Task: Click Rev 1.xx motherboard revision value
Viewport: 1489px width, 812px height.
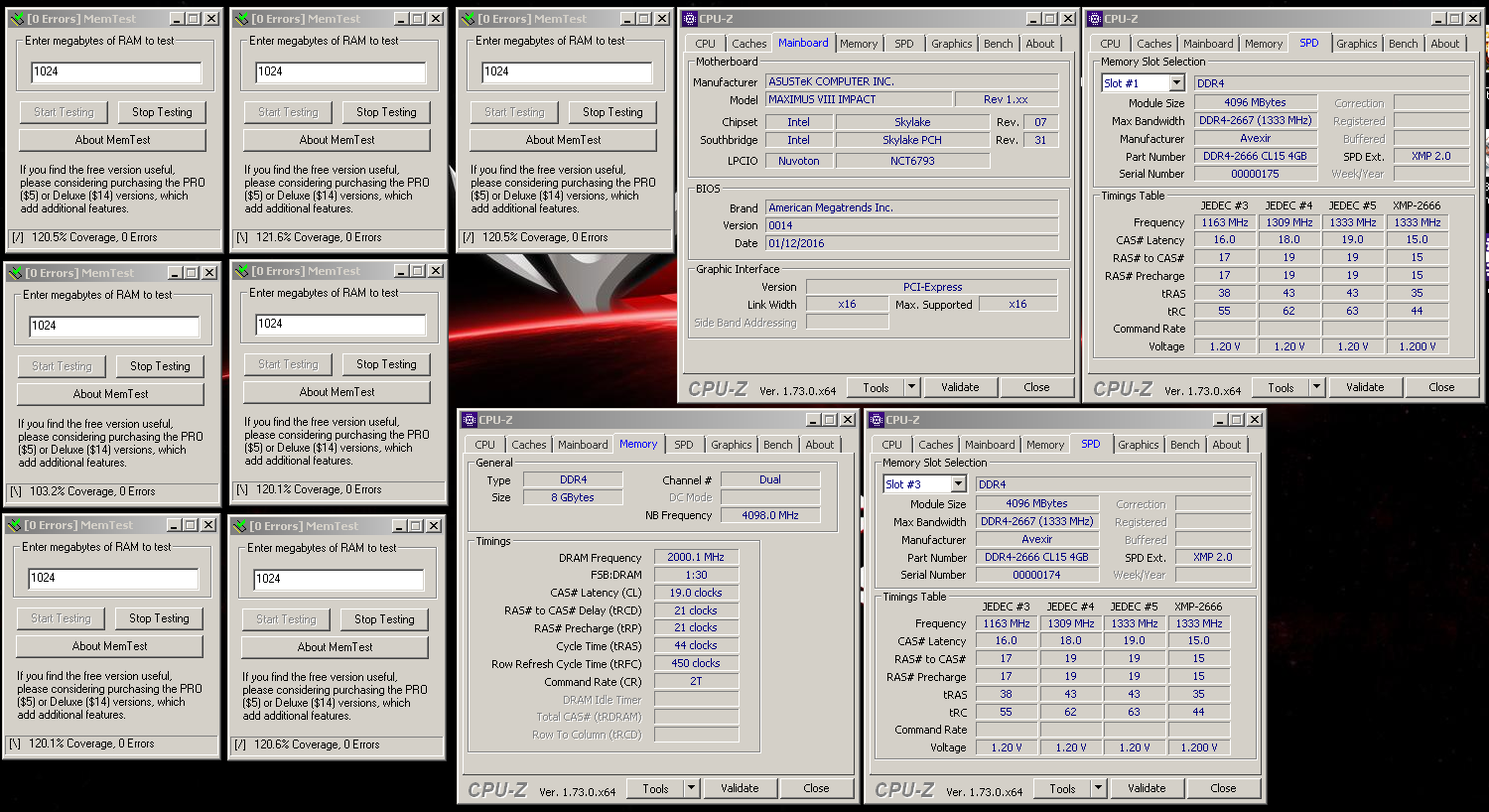Action: (1006, 99)
